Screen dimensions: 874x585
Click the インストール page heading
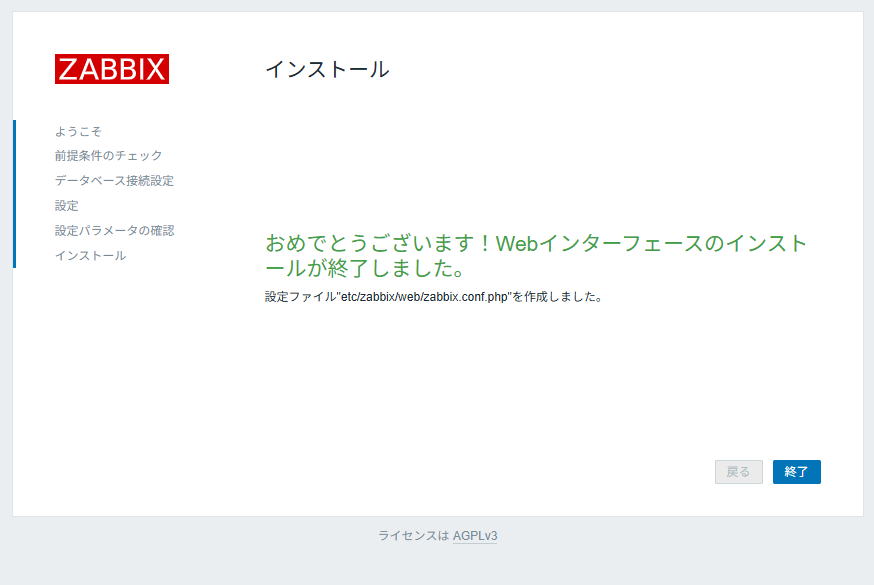(x=327, y=70)
